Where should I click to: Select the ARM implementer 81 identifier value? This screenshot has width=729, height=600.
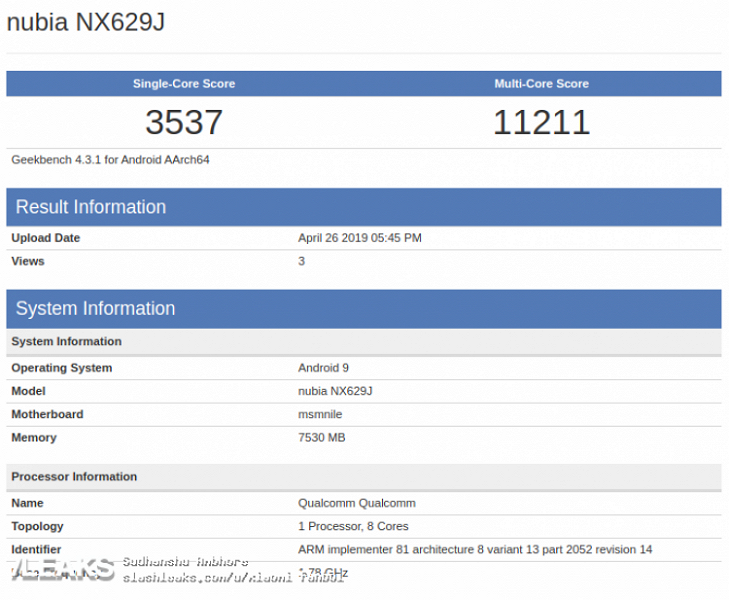pyautogui.click(x=475, y=550)
